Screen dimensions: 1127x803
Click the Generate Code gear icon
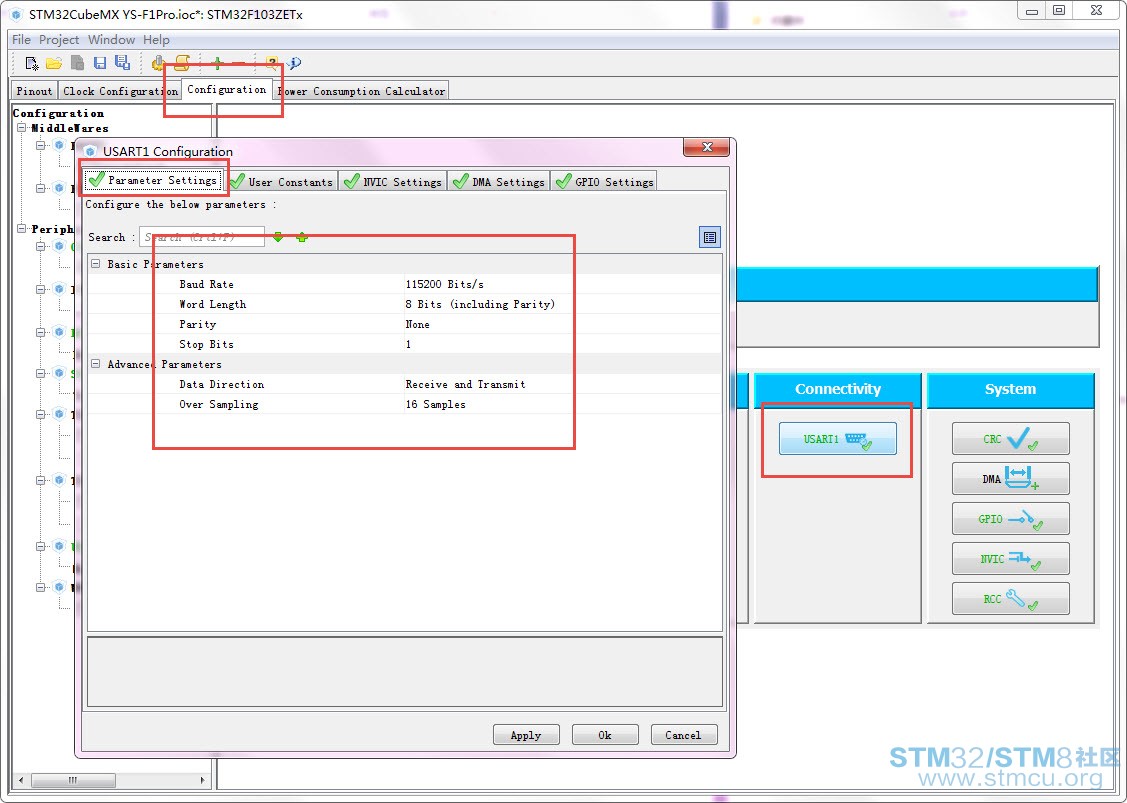158,64
